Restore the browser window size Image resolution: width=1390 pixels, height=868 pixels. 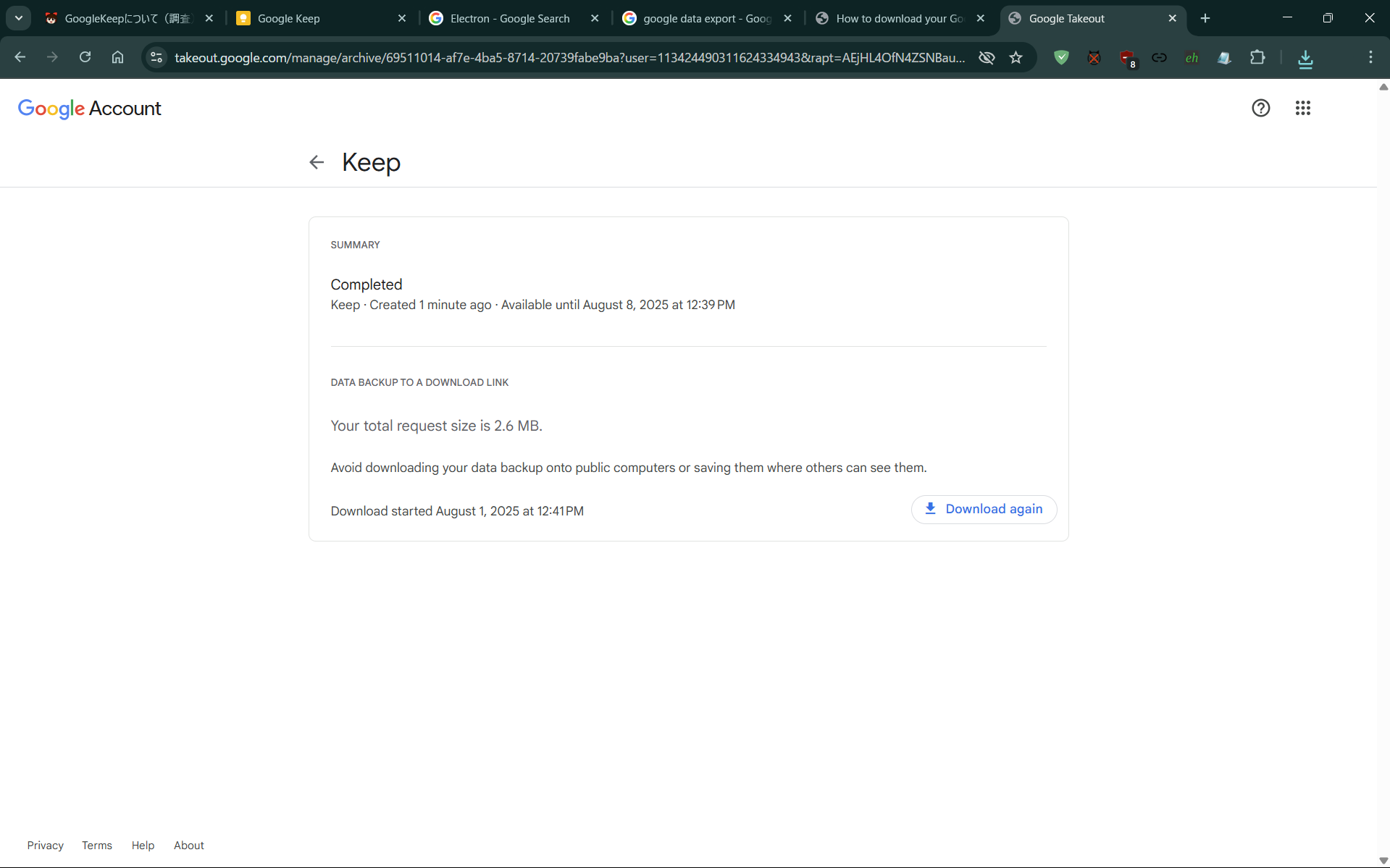(x=1328, y=18)
